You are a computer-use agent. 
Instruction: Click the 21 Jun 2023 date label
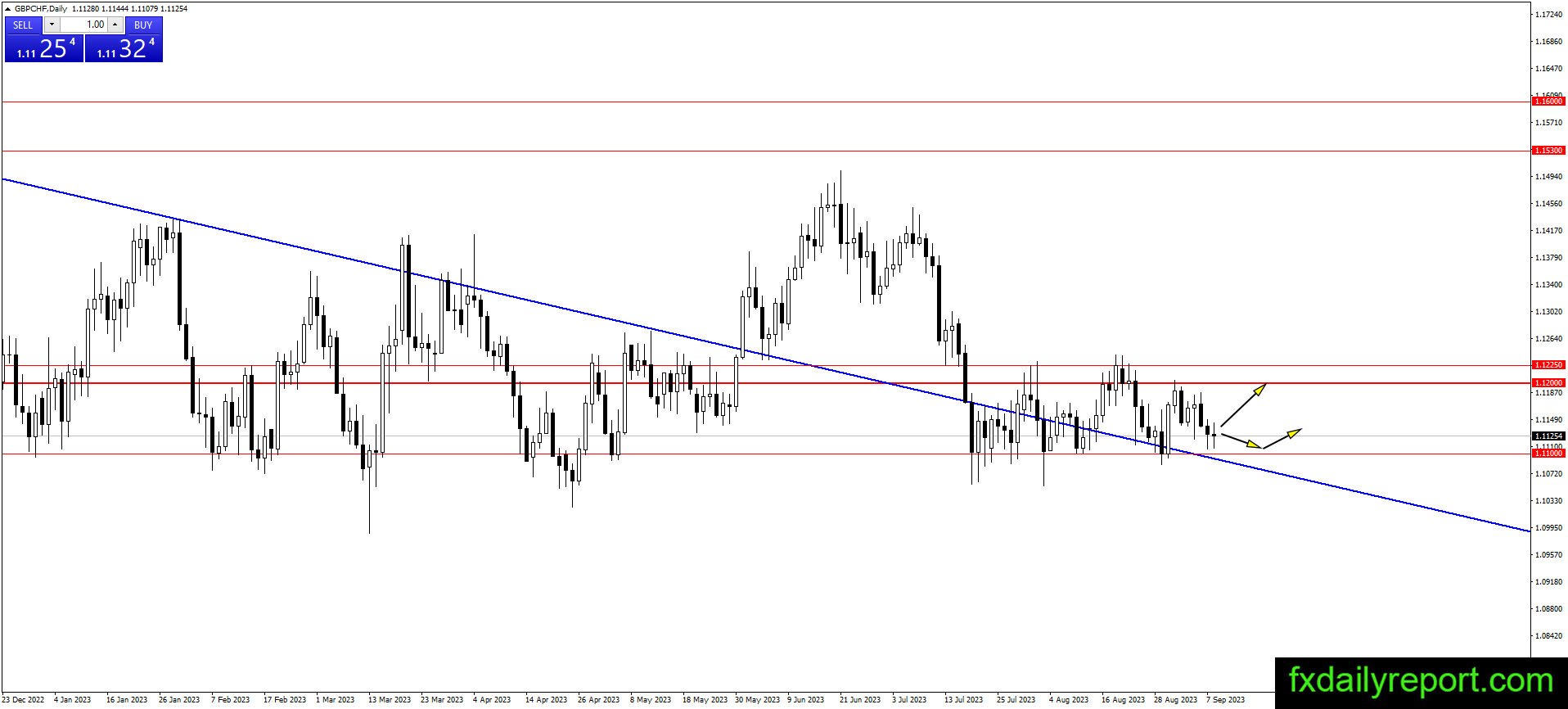point(860,700)
